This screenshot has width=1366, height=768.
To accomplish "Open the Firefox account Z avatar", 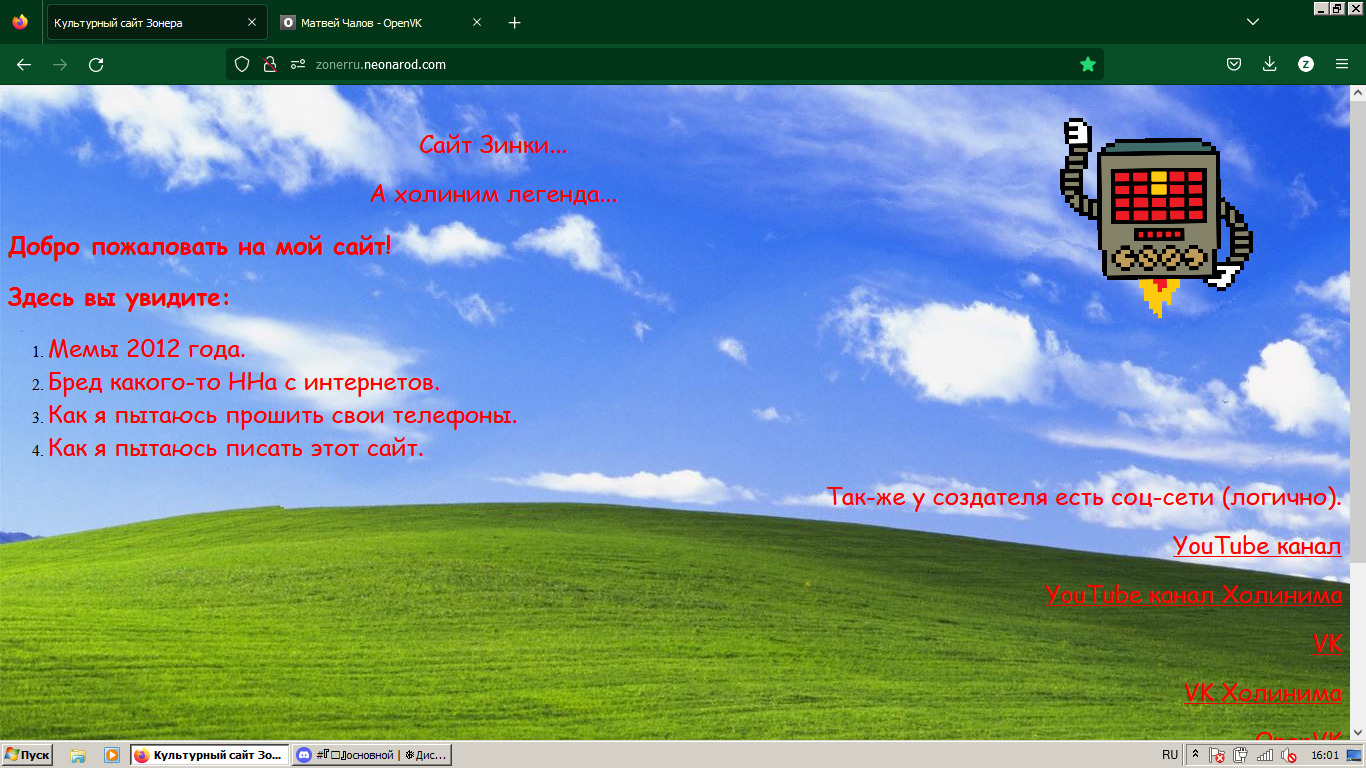I will [x=1306, y=64].
